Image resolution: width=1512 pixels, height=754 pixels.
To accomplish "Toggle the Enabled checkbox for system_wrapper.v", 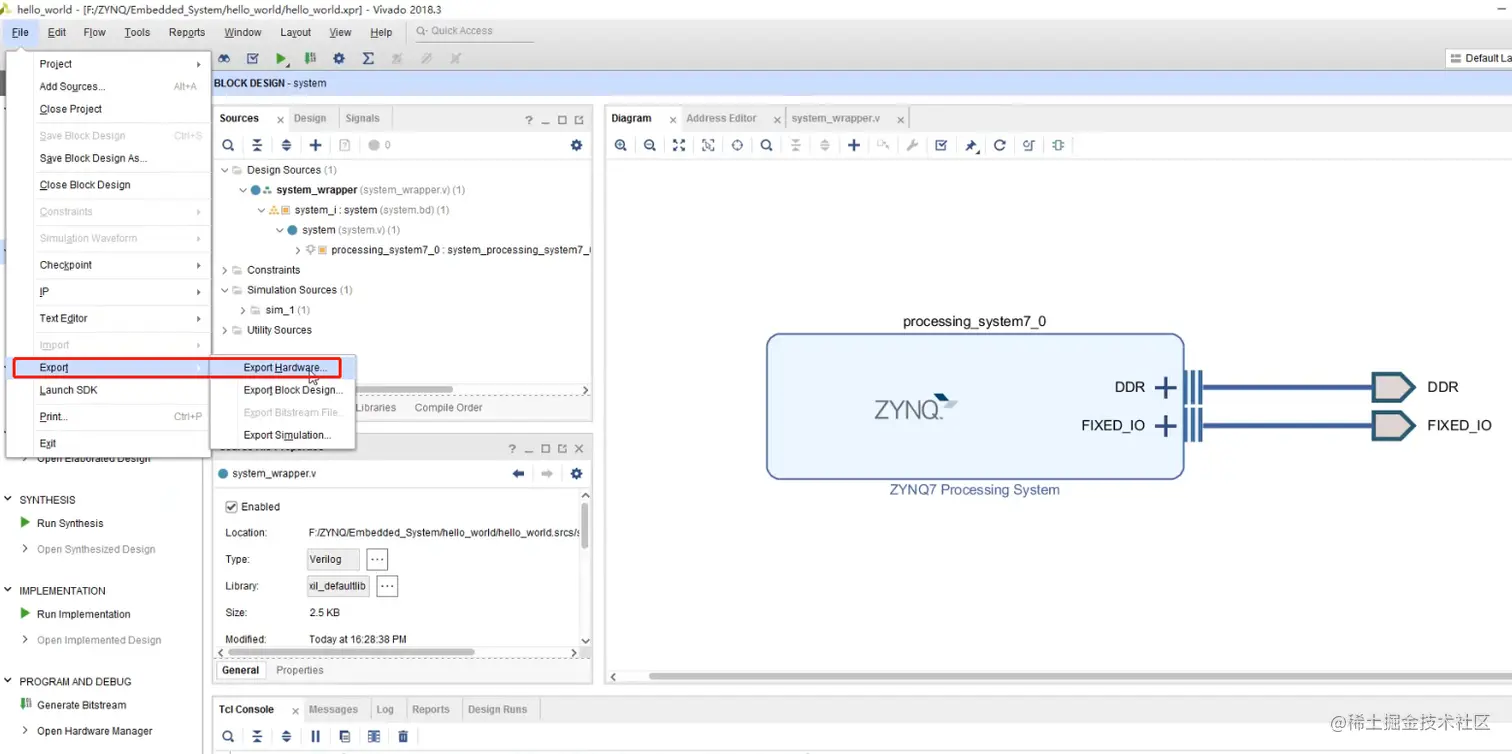I will pyautogui.click(x=232, y=506).
